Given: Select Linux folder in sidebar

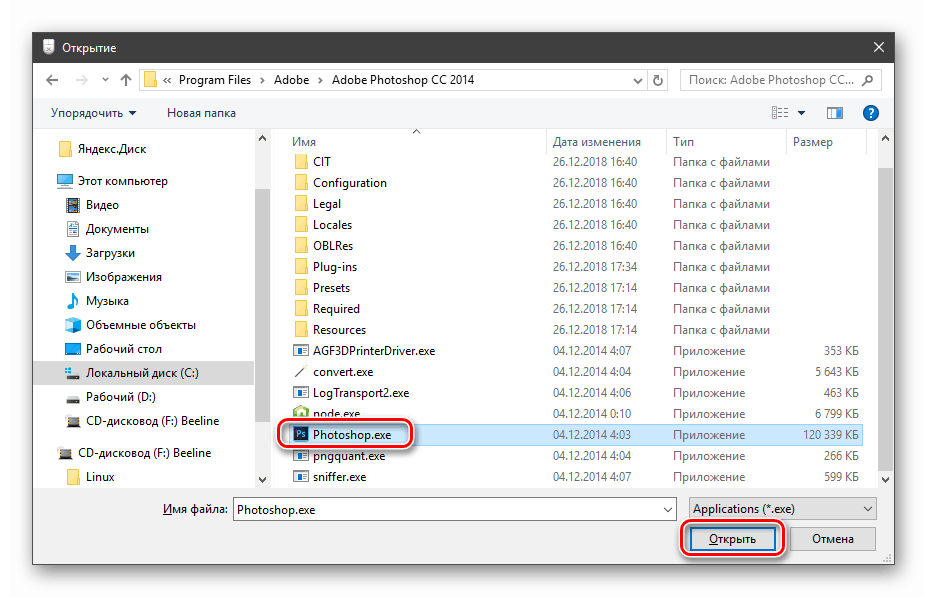Looking at the screenshot, I should pos(90,477).
